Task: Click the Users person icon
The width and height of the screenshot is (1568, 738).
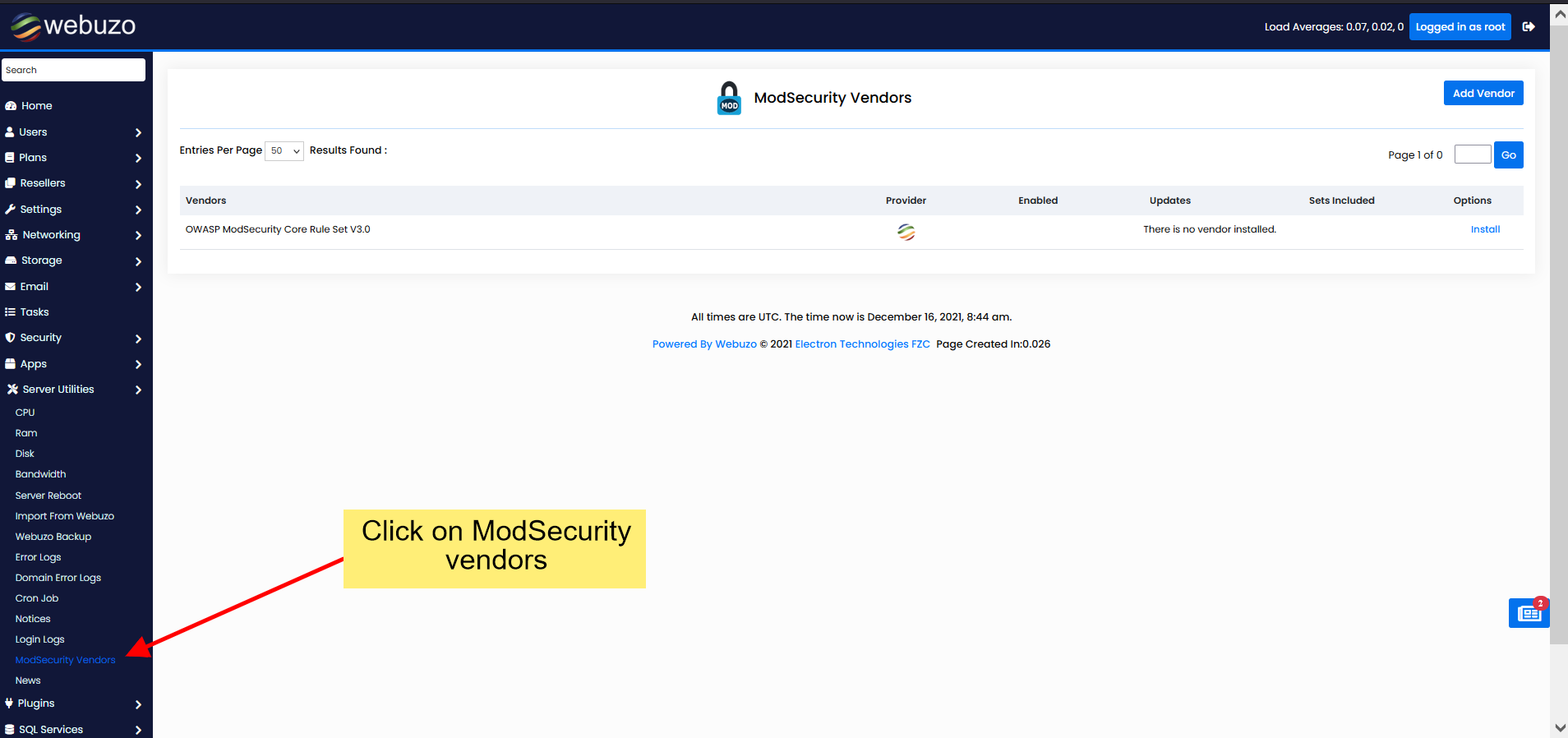Action: (x=10, y=131)
